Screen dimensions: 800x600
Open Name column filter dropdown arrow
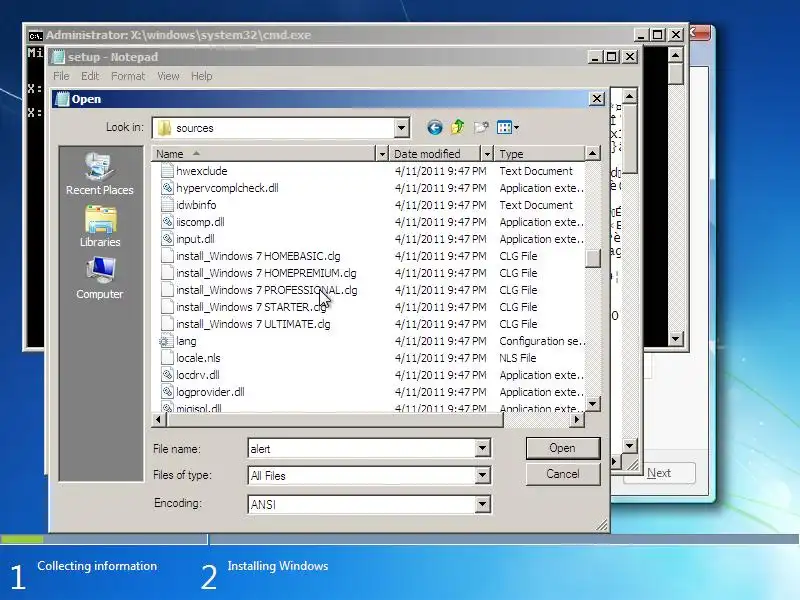[382, 154]
